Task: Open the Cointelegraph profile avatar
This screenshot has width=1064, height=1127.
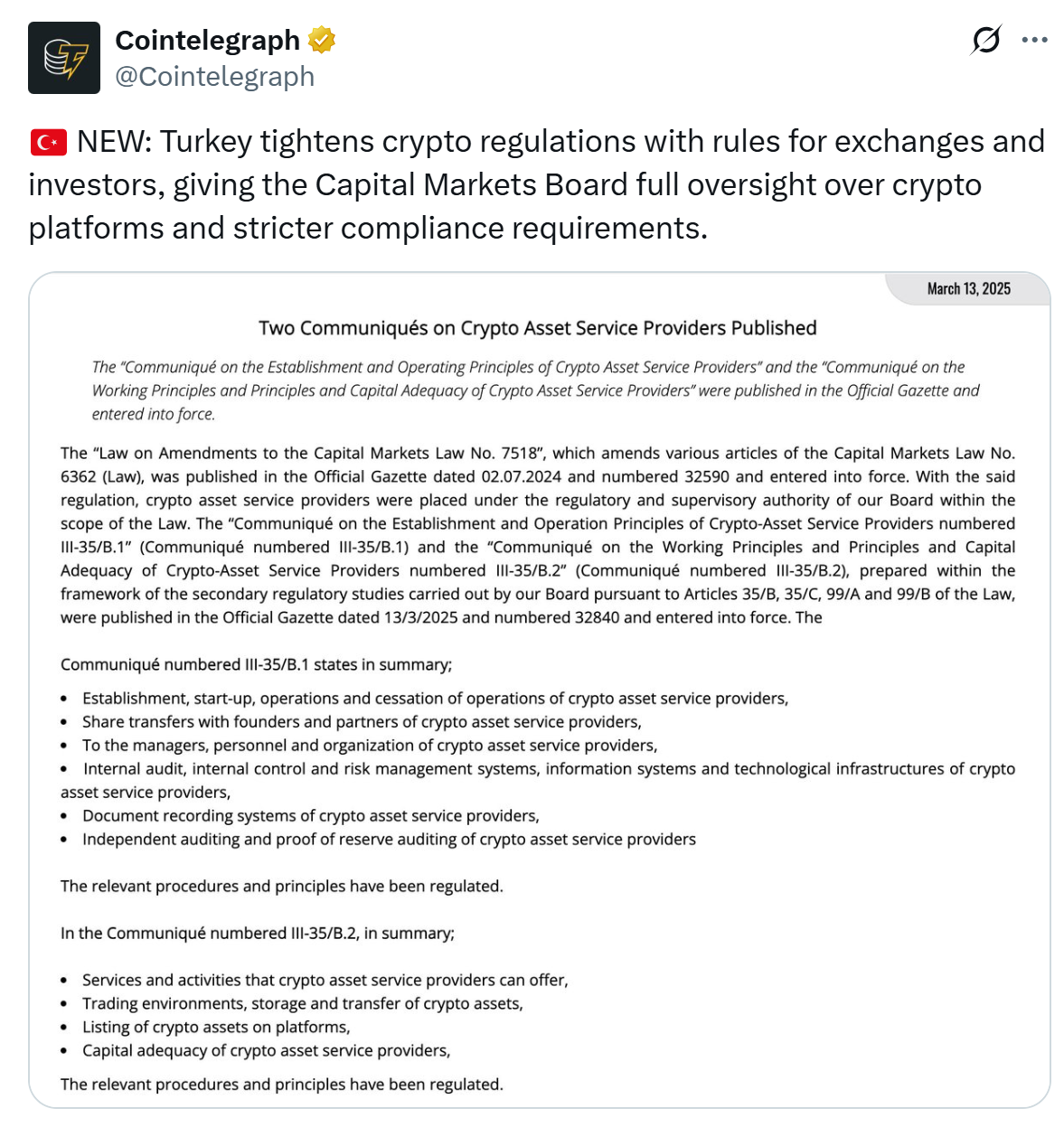Action: point(64,58)
